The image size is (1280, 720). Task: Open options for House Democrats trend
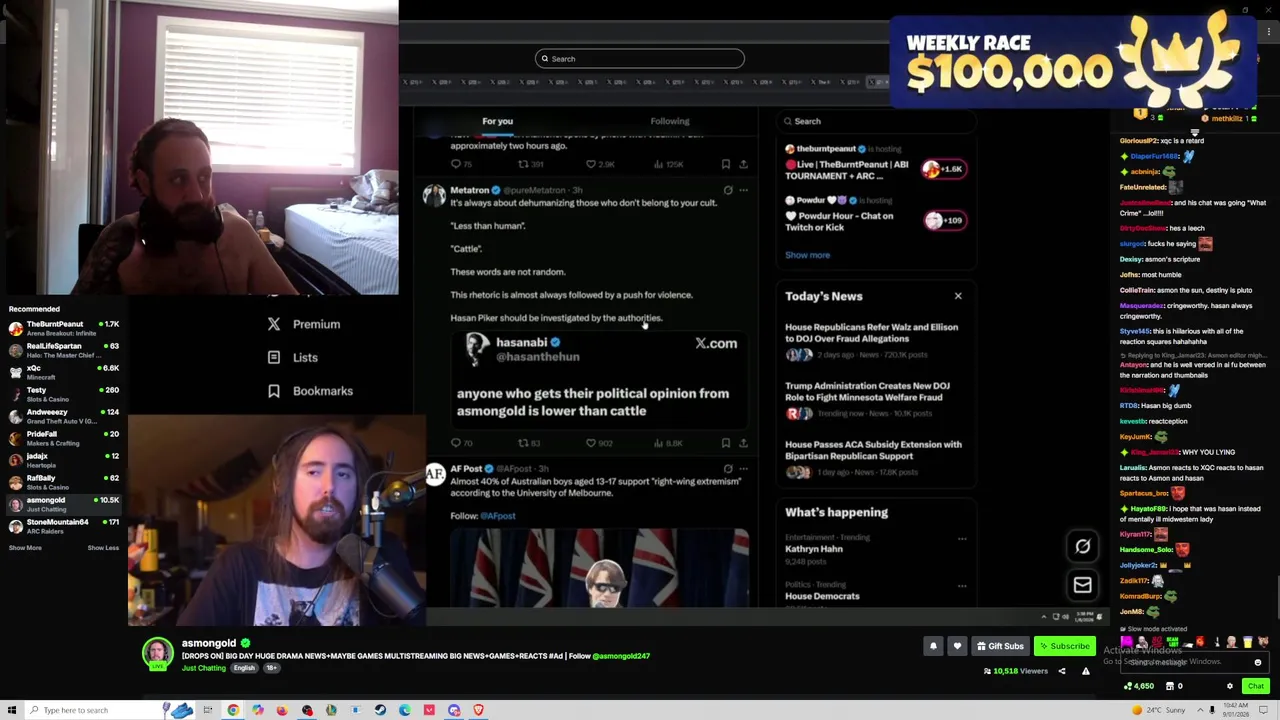962,586
